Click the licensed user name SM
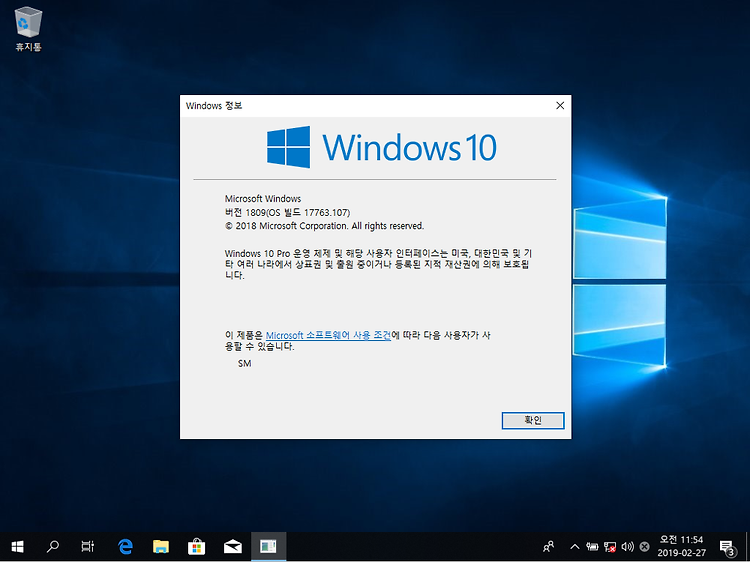The height and width of the screenshot is (562, 750). pos(244,364)
